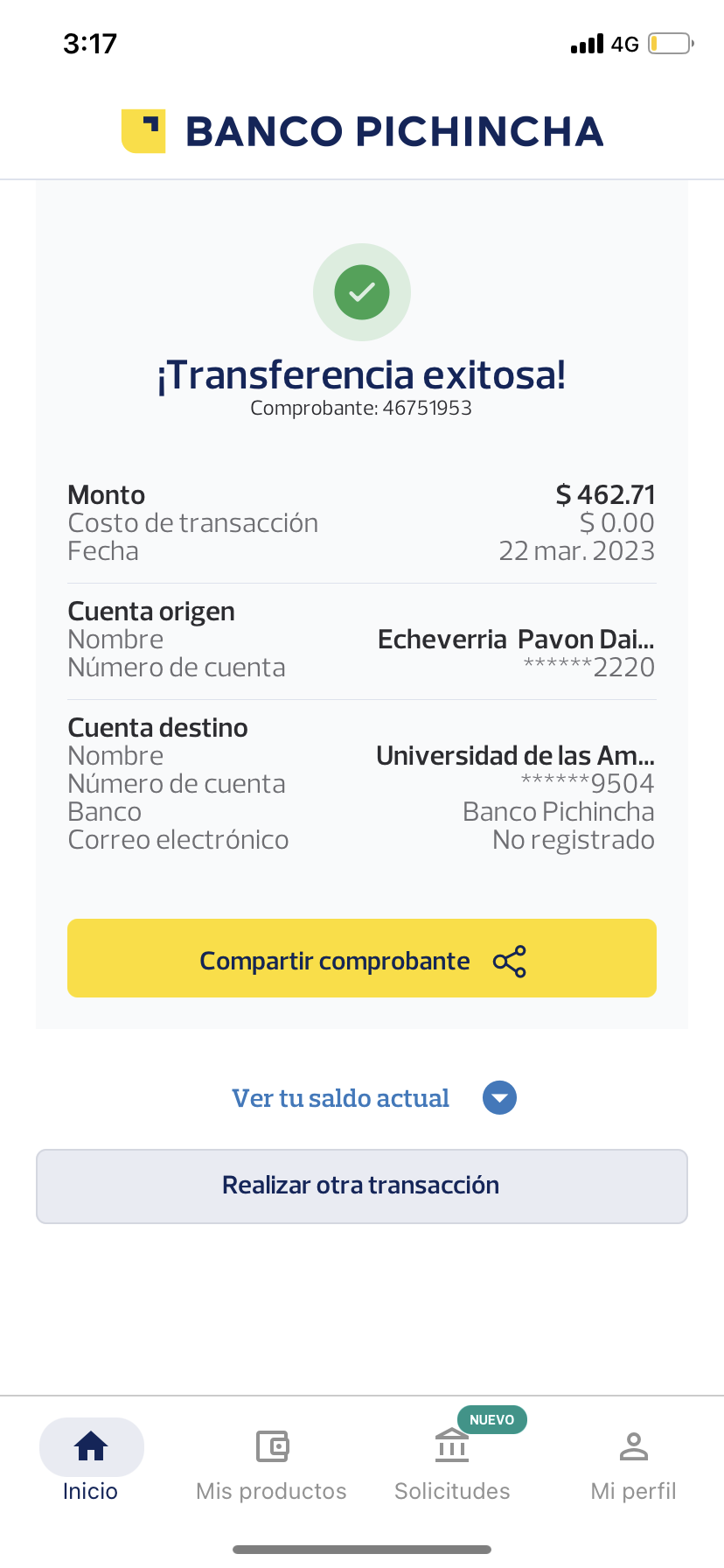Image resolution: width=724 pixels, height=1568 pixels.
Task: Tap the battery status icon
Action: [x=671, y=44]
